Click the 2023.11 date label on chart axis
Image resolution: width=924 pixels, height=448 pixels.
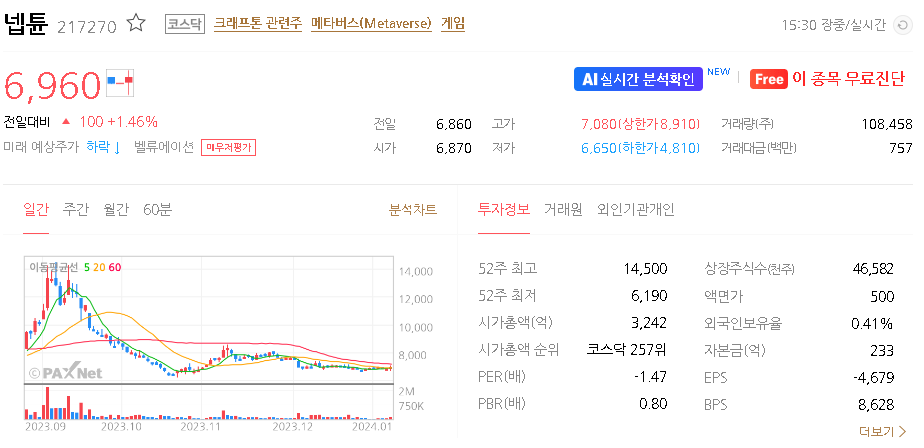[199, 426]
